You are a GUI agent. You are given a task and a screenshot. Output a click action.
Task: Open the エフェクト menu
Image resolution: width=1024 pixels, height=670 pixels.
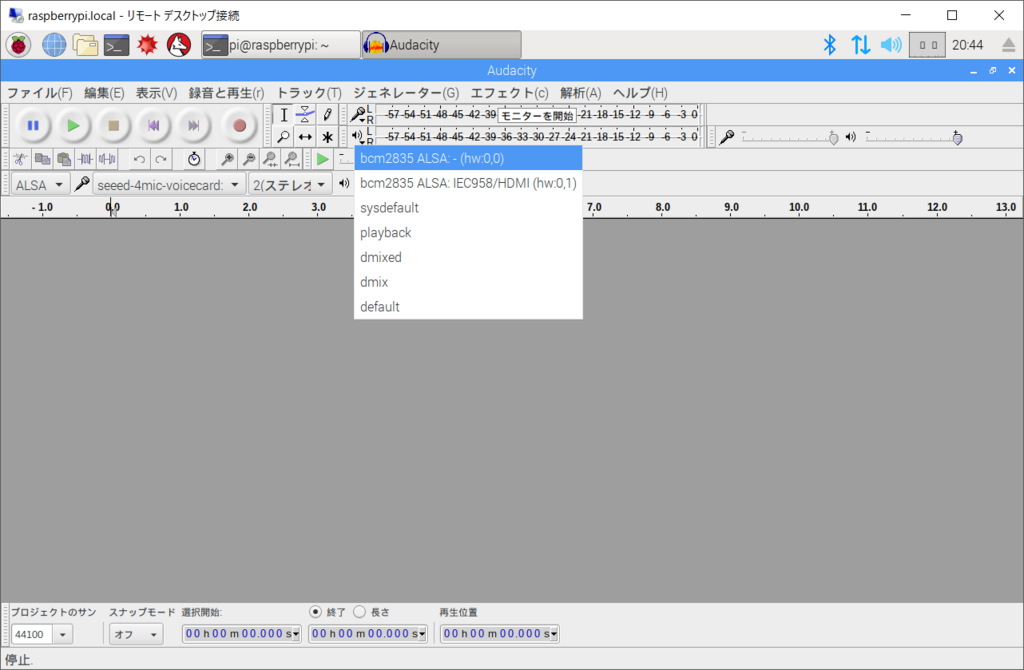[x=509, y=93]
